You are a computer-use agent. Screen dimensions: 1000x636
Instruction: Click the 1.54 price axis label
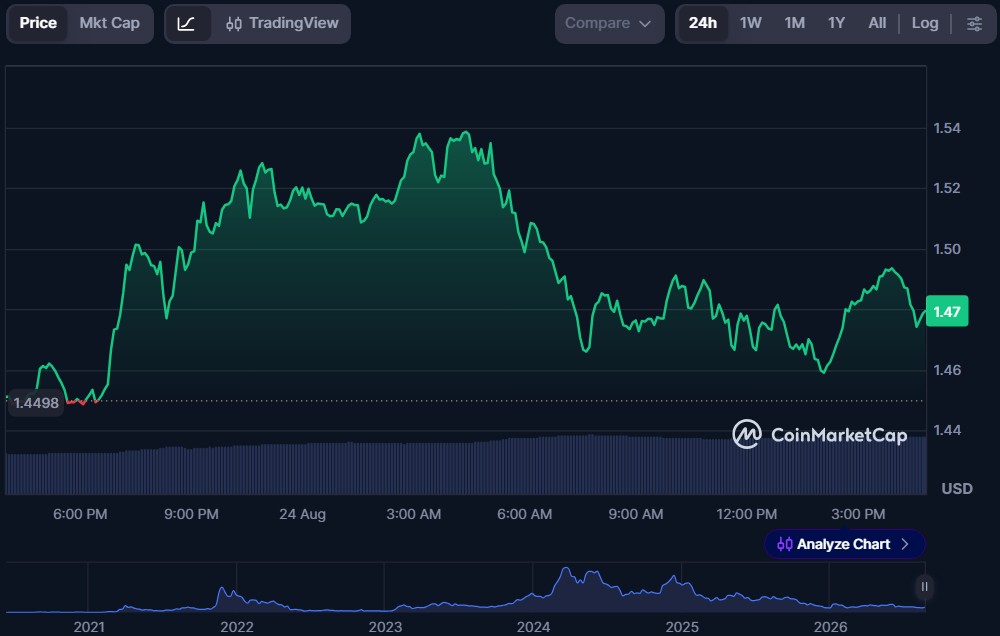pyautogui.click(x=946, y=128)
